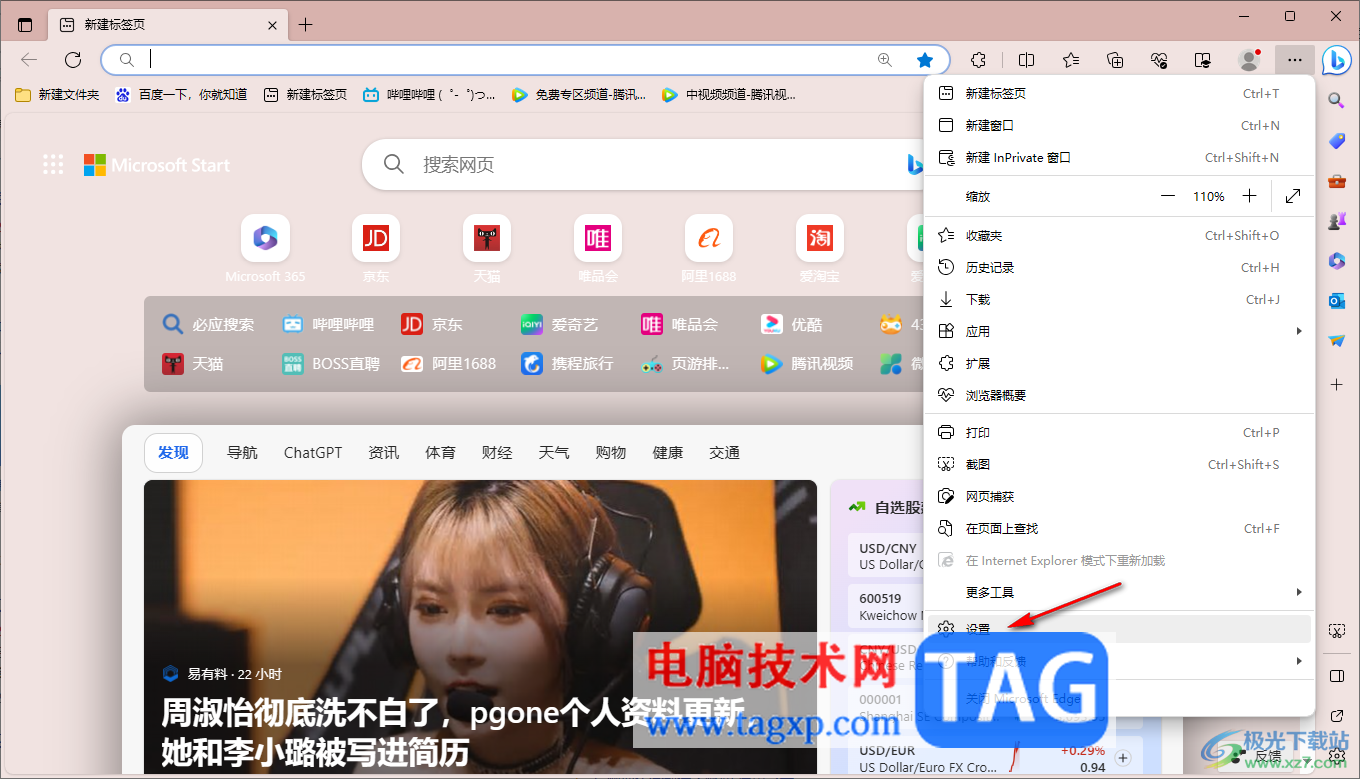Click the 携程旅行 shortcut link
The width and height of the screenshot is (1360, 779).
[x=567, y=363]
